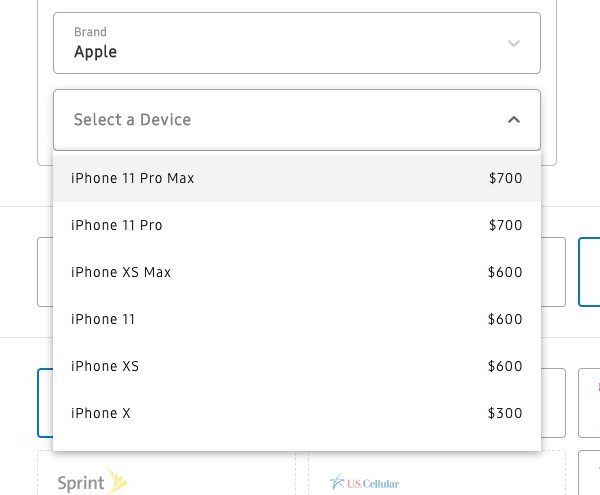Screen dimensions: 600x495
Task: Click the $300 trade-in value
Action: point(505,414)
